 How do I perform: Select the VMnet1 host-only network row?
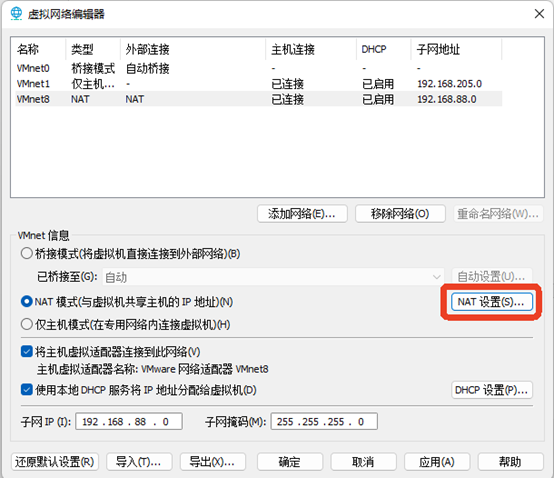click(x=259, y=84)
